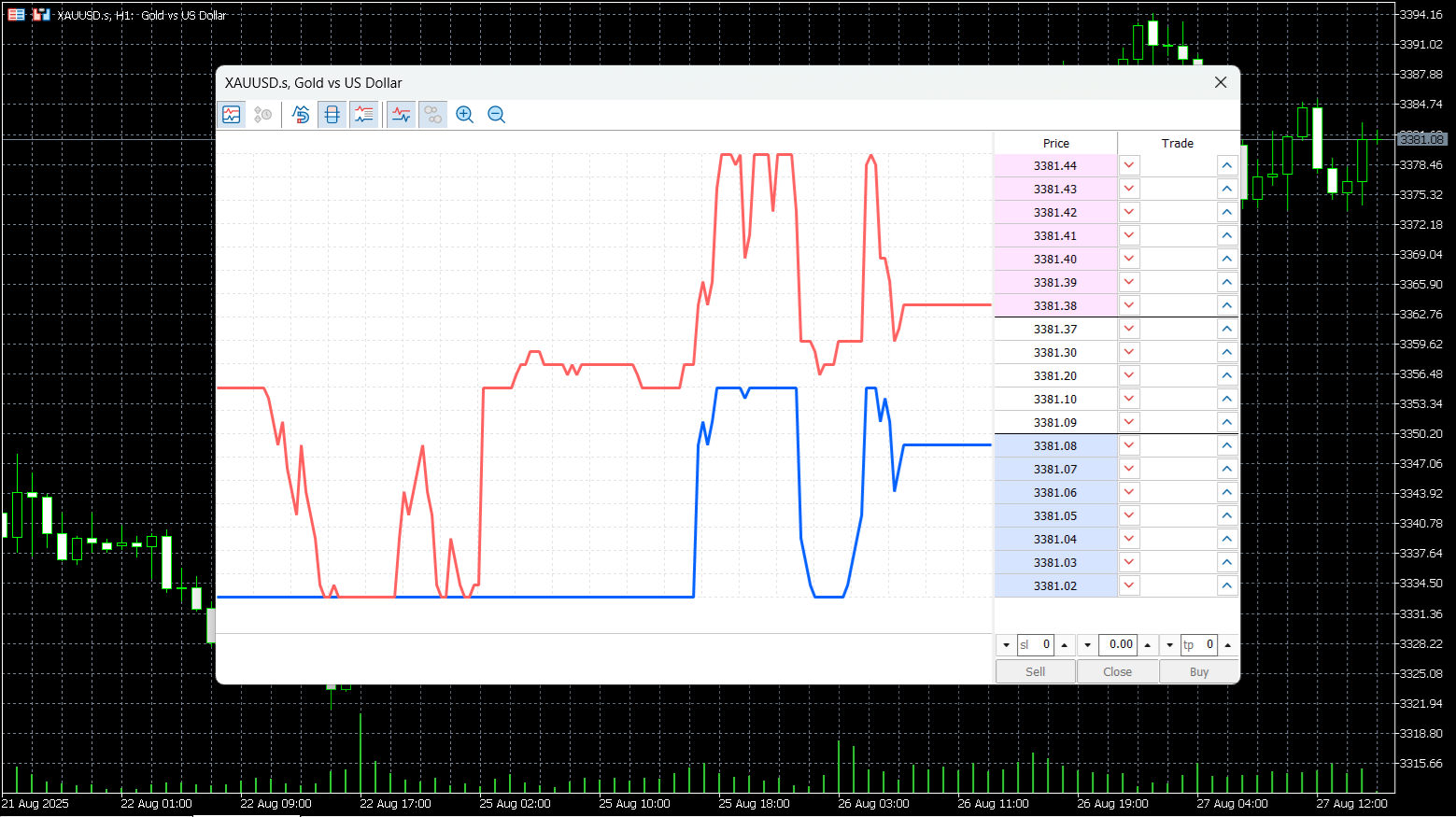Click the Trade column header
Image resolution: width=1456 pixels, height=817 pixels.
tap(1178, 143)
